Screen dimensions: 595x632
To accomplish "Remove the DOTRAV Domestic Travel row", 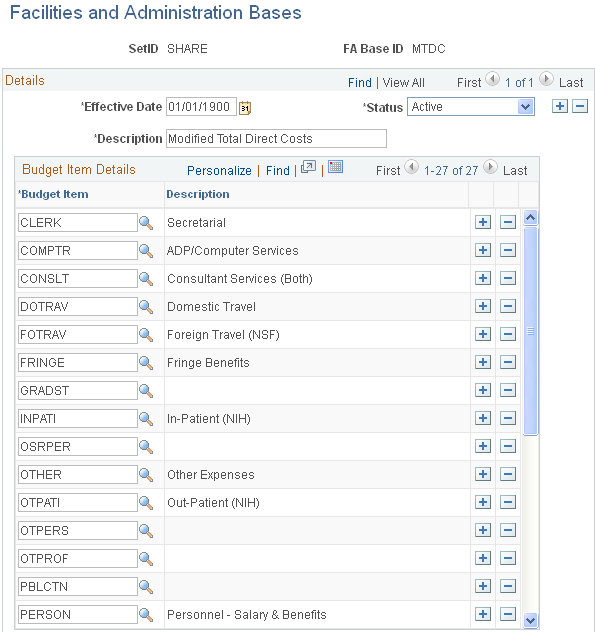I will [x=508, y=306].
